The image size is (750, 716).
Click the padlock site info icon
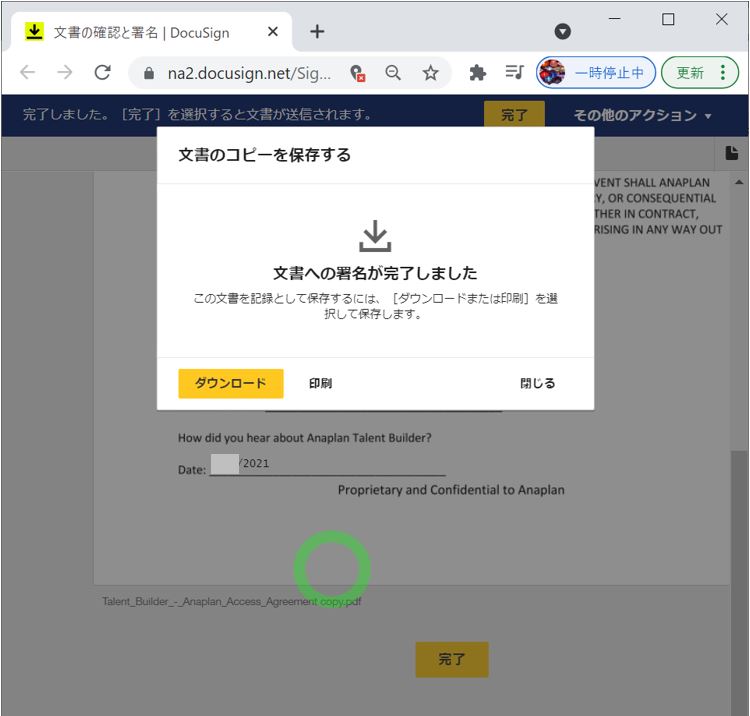coord(149,73)
